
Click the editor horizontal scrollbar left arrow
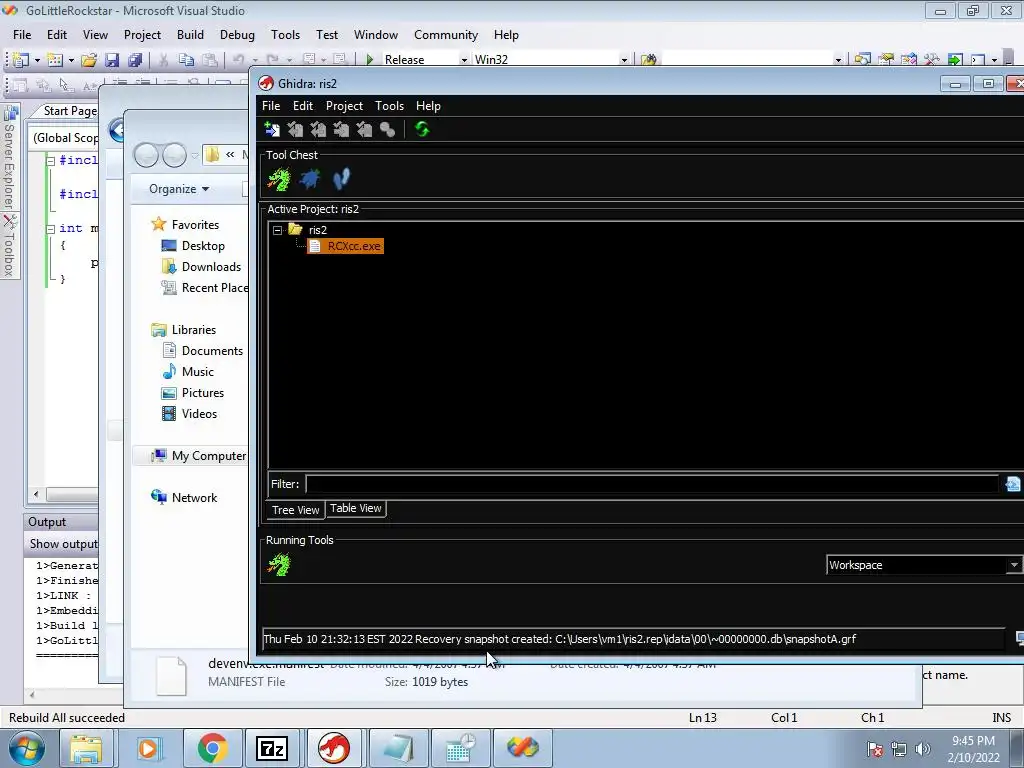[x=36, y=494]
